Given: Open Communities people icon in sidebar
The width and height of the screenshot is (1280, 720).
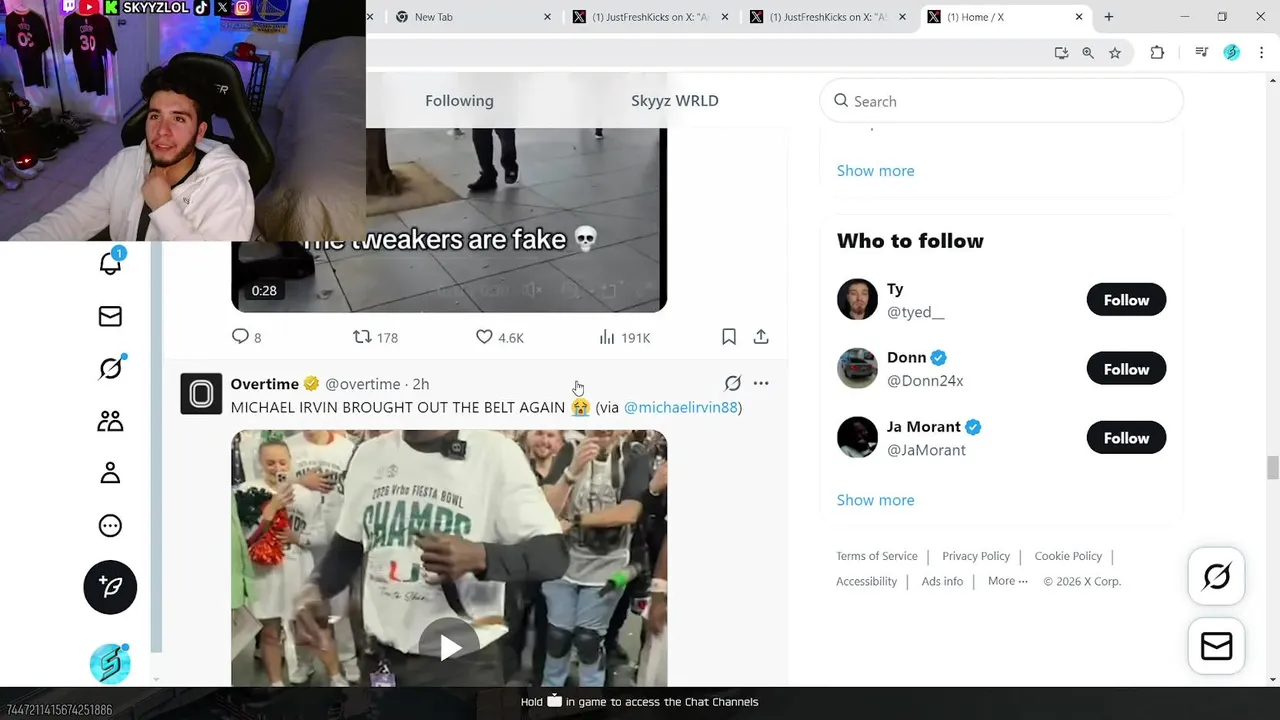Looking at the screenshot, I should pyautogui.click(x=110, y=421).
